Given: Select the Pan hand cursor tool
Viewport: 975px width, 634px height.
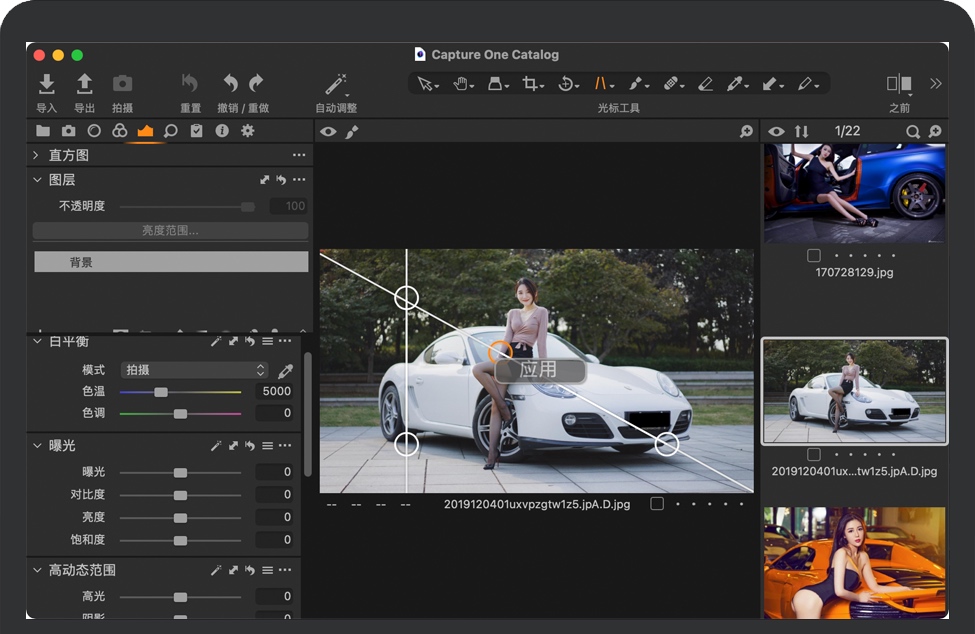Looking at the screenshot, I should 462,84.
